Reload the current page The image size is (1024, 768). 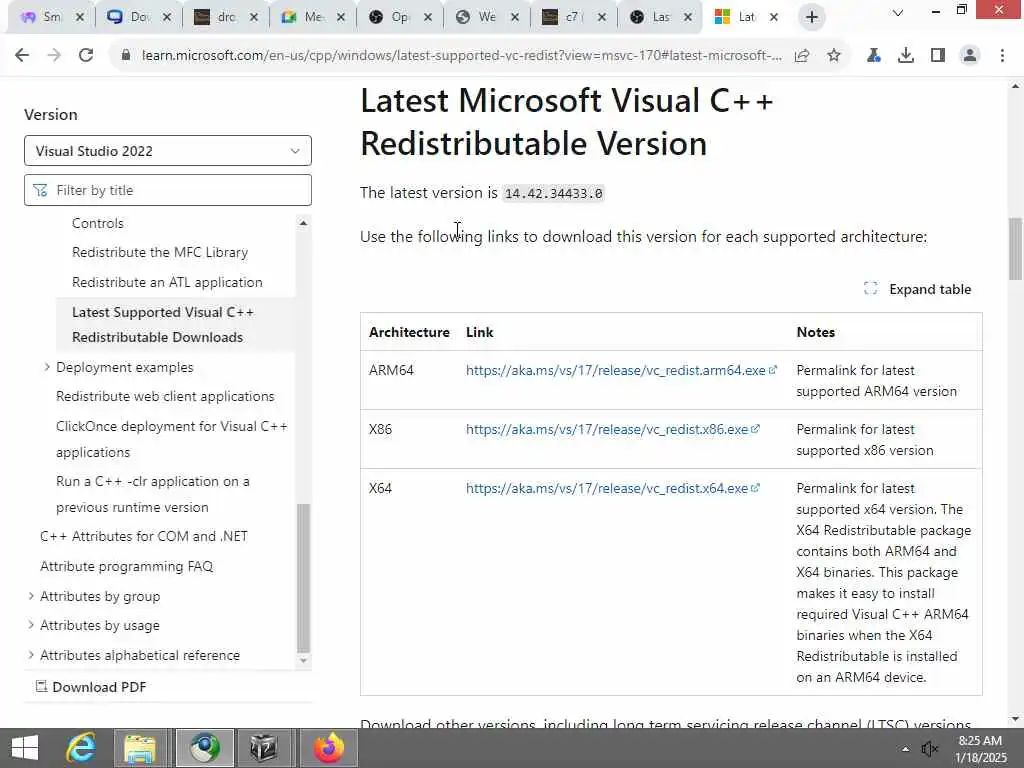click(86, 56)
